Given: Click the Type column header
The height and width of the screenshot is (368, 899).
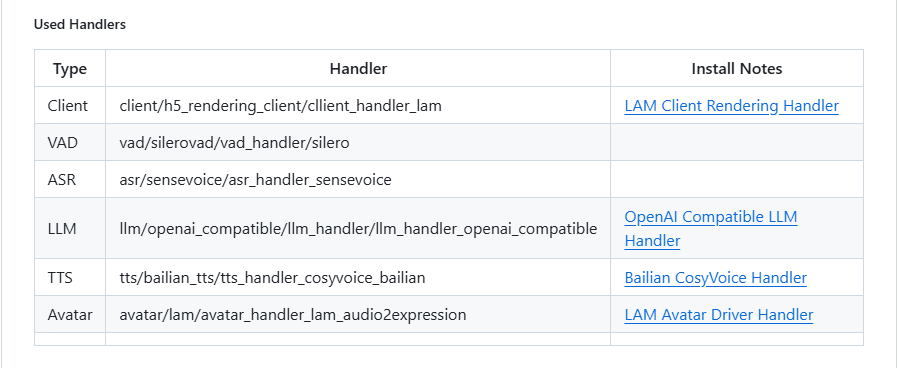Looking at the screenshot, I should click(x=70, y=69).
